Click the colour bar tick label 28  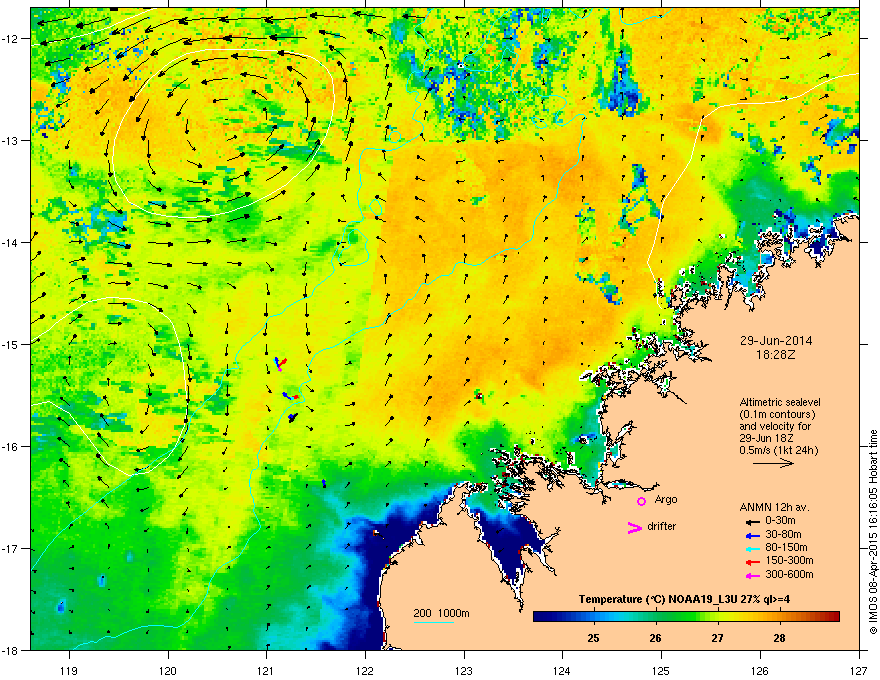(779, 638)
